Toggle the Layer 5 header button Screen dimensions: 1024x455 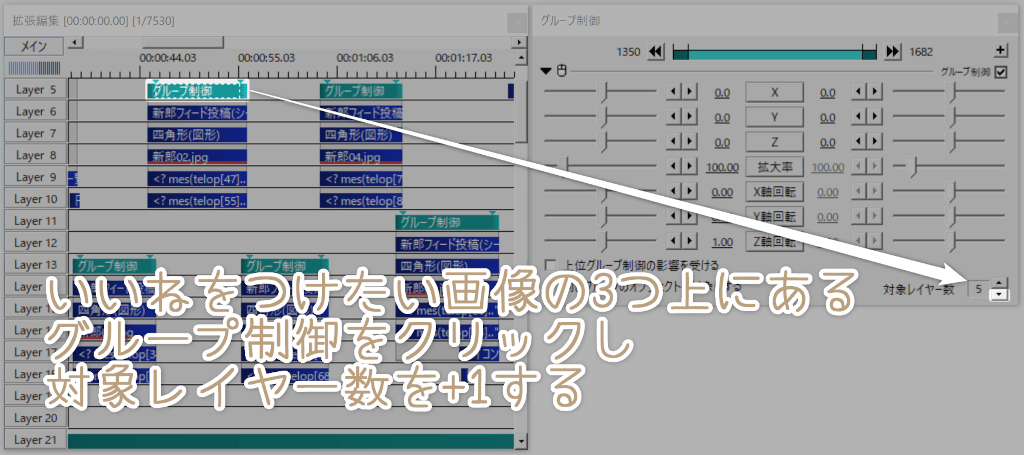(35, 89)
